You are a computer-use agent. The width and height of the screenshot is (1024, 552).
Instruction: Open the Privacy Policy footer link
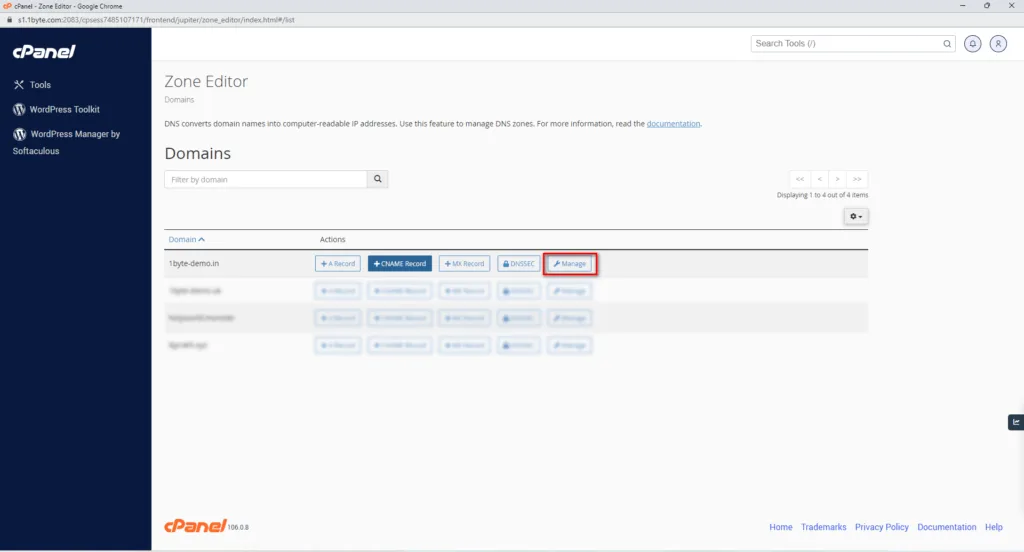pyautogui.click(x=882, y=527)
